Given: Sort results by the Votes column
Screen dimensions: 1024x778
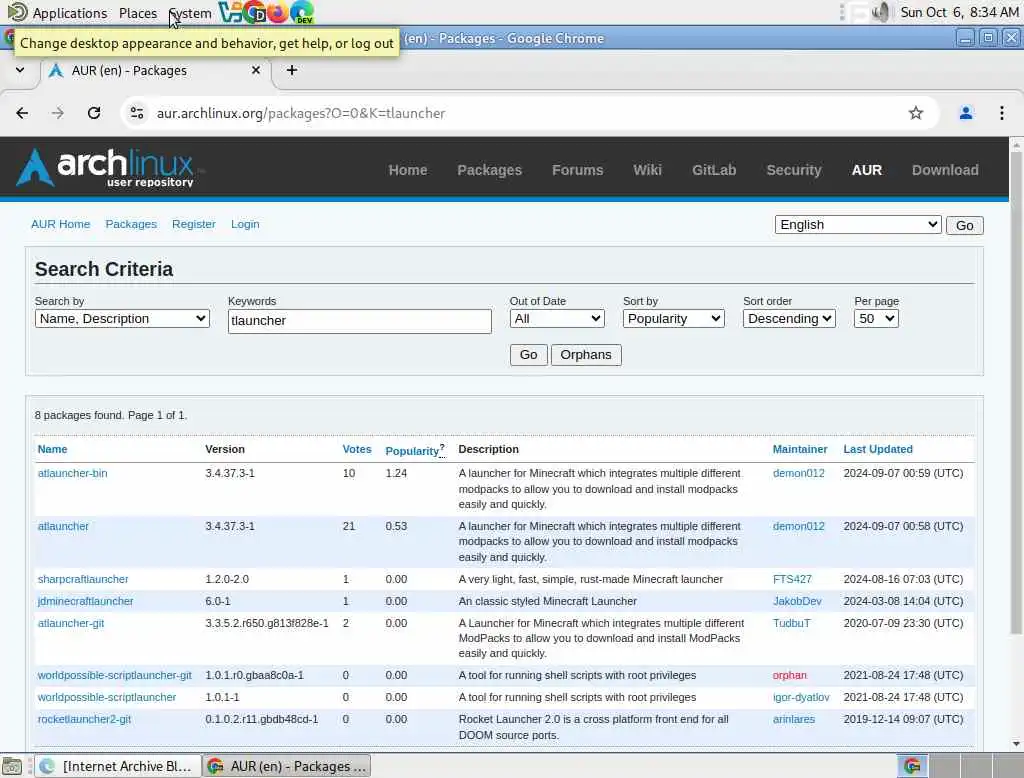Looking at the screenshot, I should coord(357,449).
